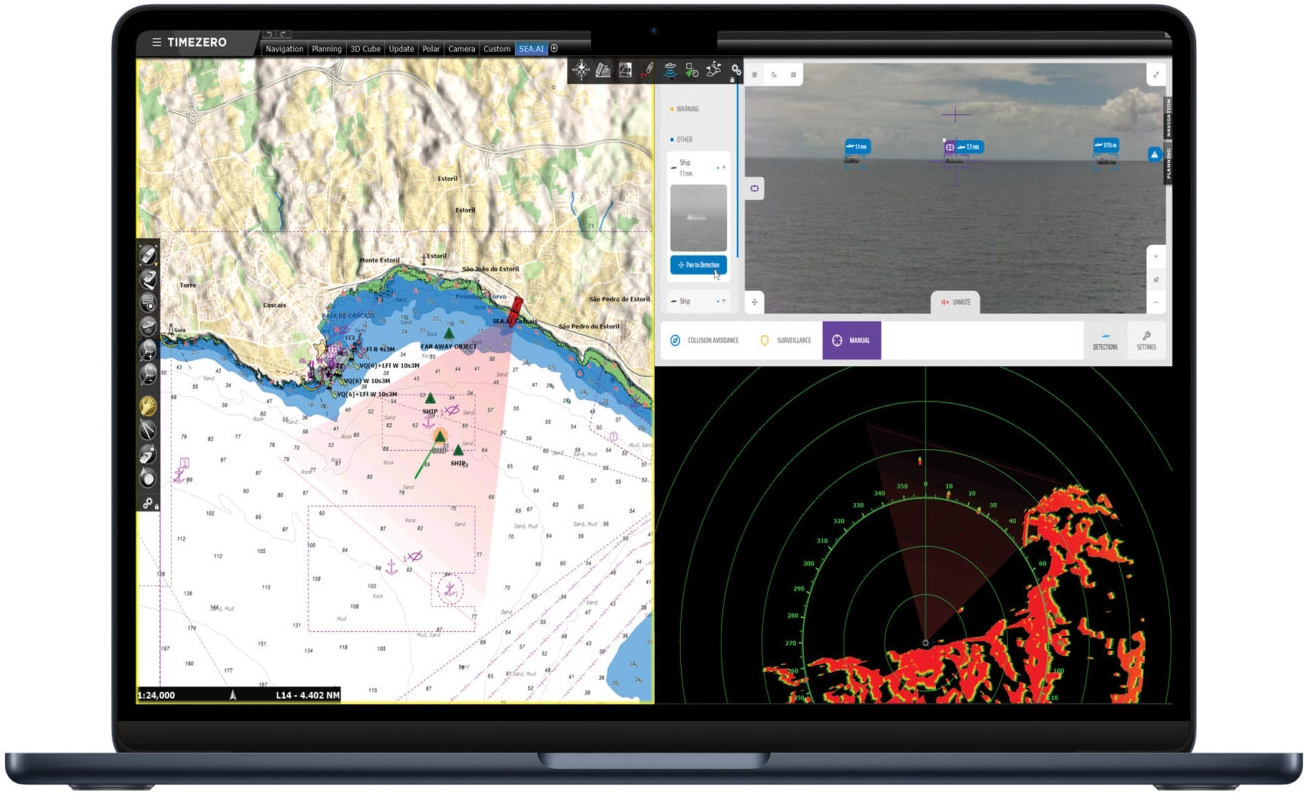
Task: Toggle the square thermal view icon
Action: click(793, 74)
